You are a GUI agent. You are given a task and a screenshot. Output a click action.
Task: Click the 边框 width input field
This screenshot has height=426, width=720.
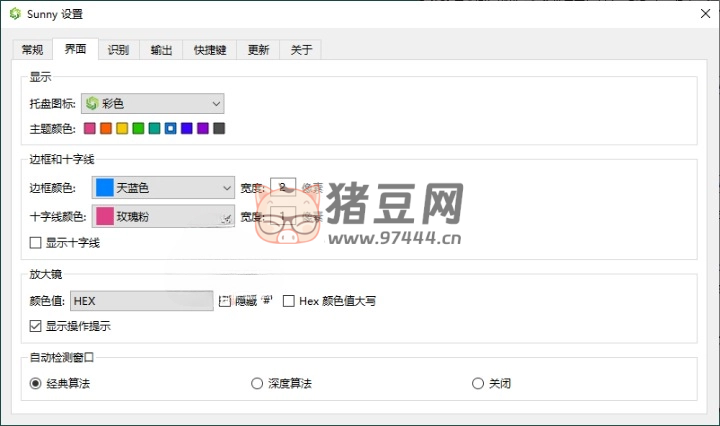point(283,187)
